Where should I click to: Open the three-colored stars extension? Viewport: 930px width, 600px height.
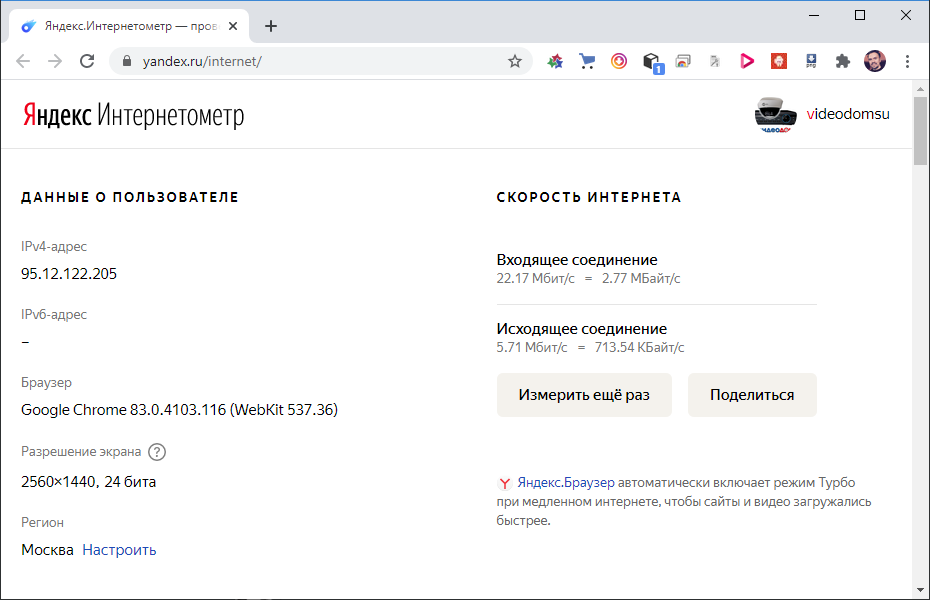click(x=555, y=61)
